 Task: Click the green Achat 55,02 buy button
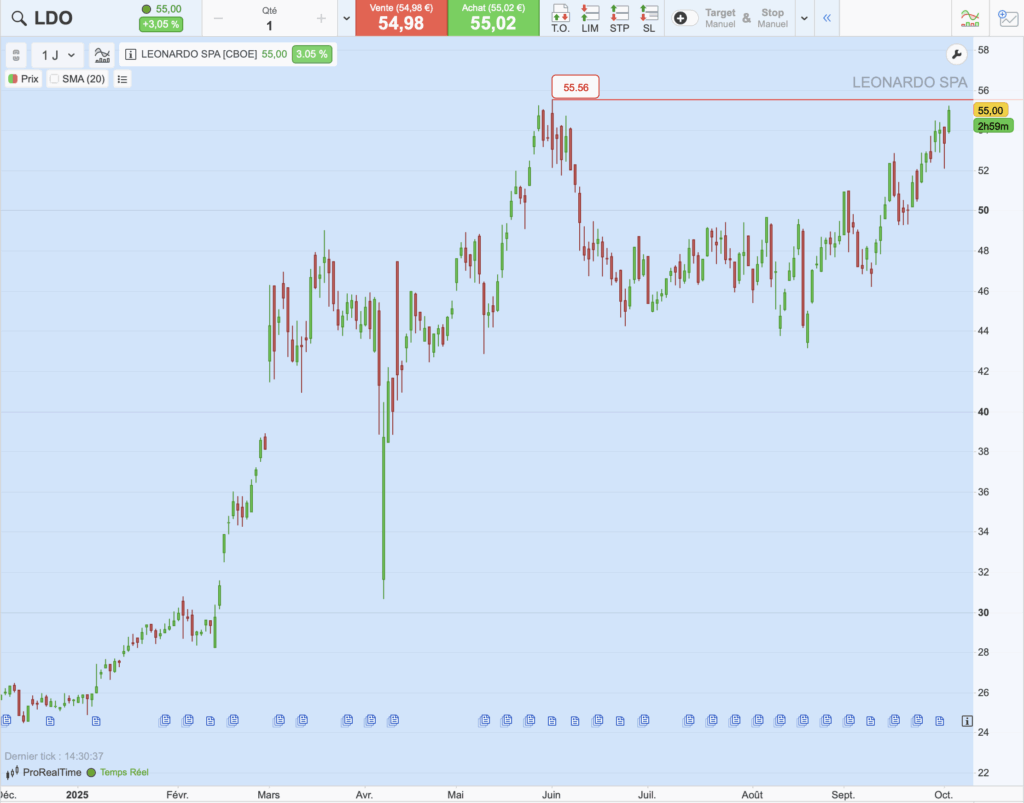(493, 18)
